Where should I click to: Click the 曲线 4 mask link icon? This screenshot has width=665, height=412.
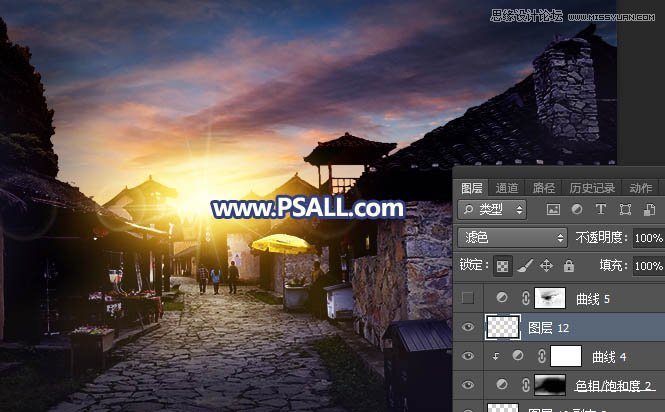[x=542, y=356]
